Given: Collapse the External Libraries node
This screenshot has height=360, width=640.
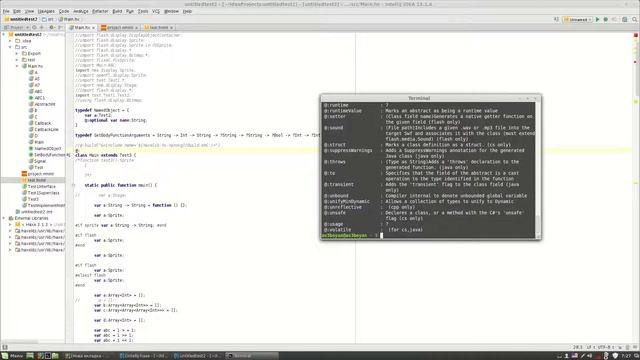Looking at the screenshot, I should click(x=4, y=218).
